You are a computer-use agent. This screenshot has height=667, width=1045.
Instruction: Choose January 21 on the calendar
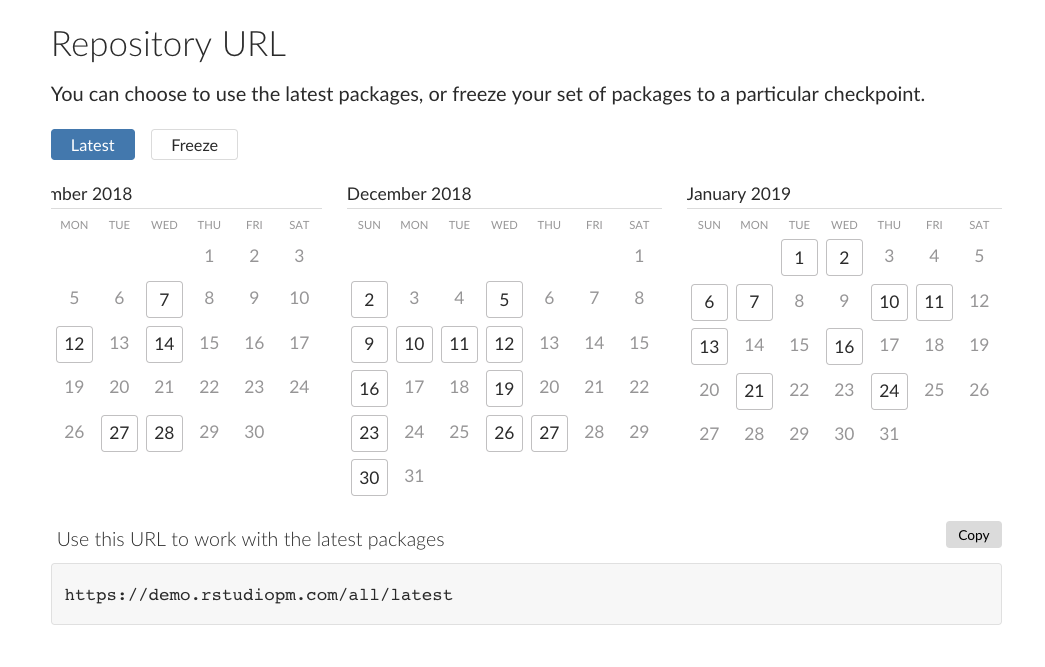click(x=754, y=391)
